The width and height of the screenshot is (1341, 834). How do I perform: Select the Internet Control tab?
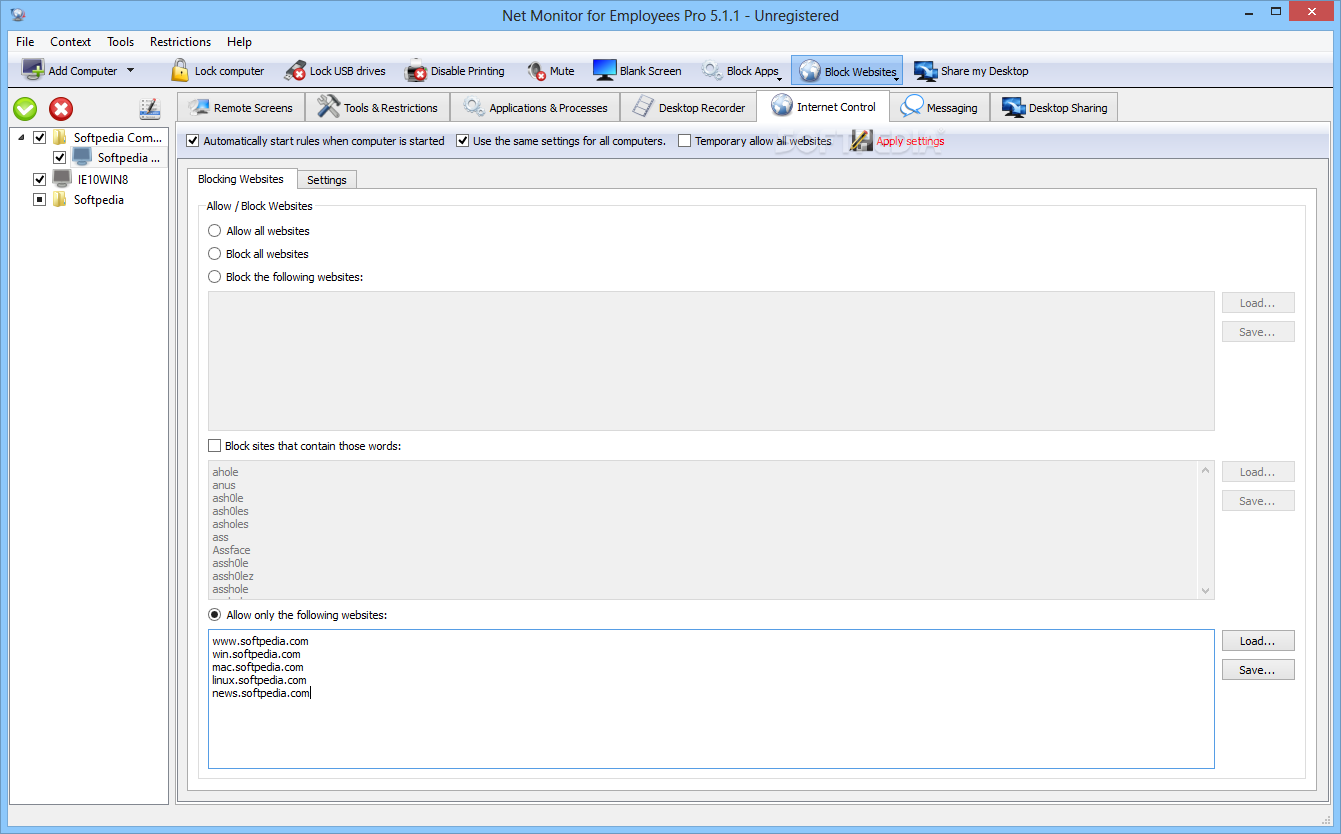[823, 106]
